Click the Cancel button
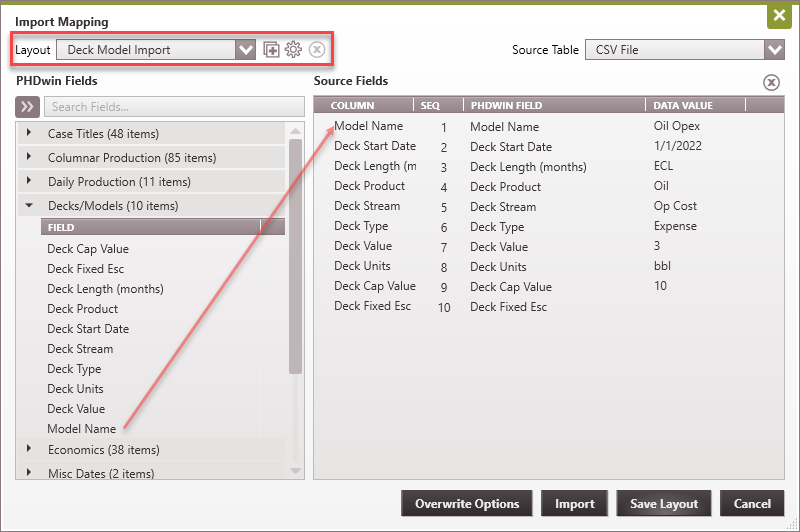 [x=752, y=503]
